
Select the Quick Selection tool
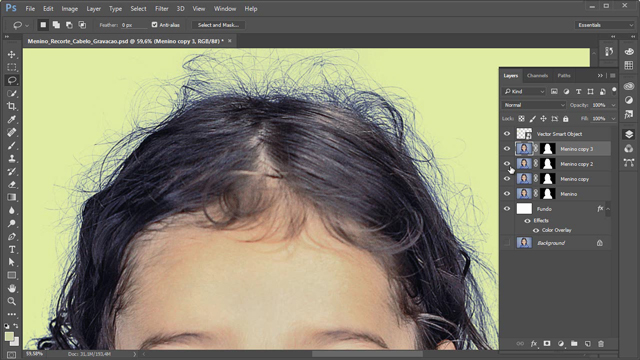(11, 93)
